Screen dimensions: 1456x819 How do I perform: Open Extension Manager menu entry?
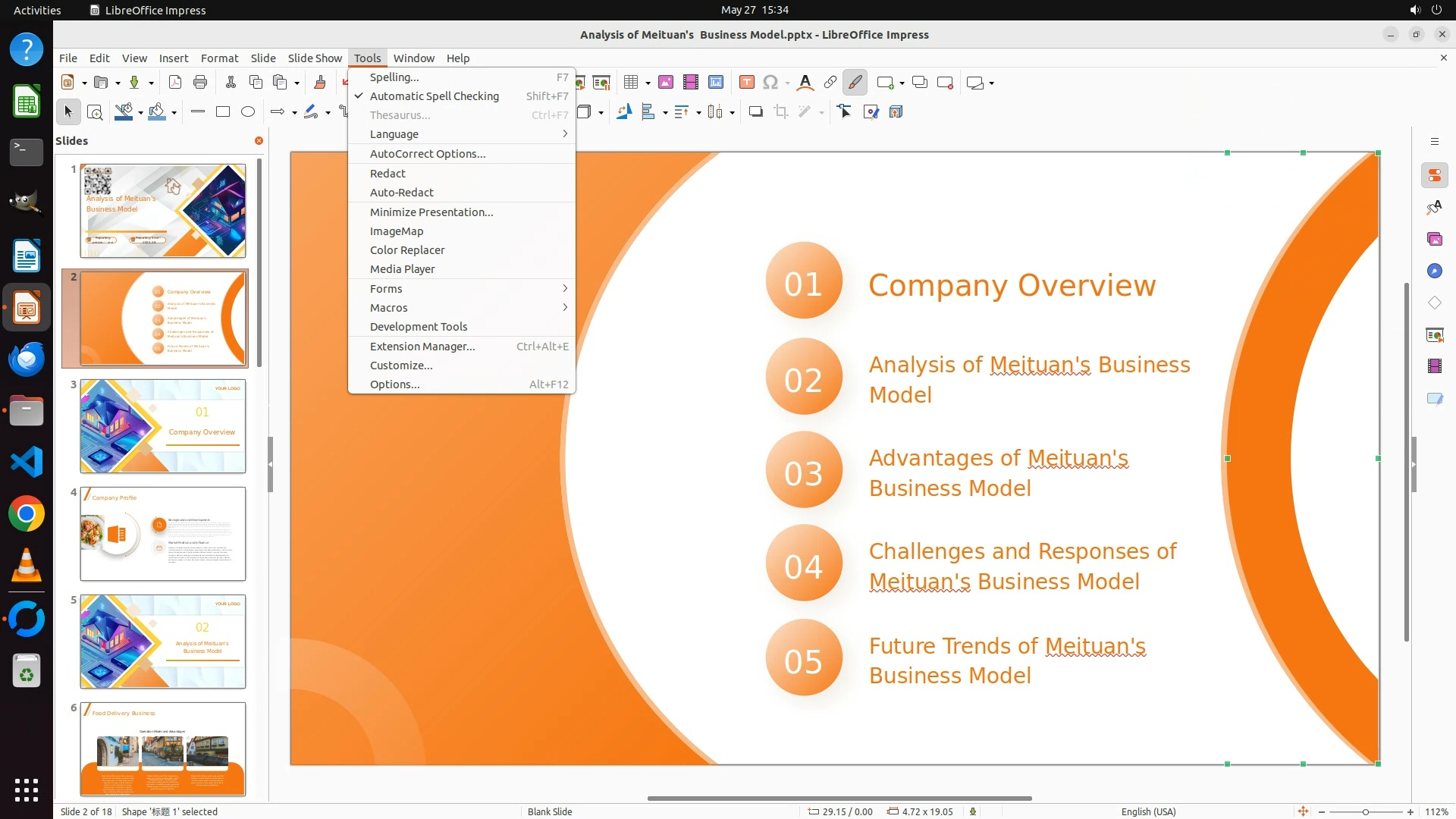(422, 347)
